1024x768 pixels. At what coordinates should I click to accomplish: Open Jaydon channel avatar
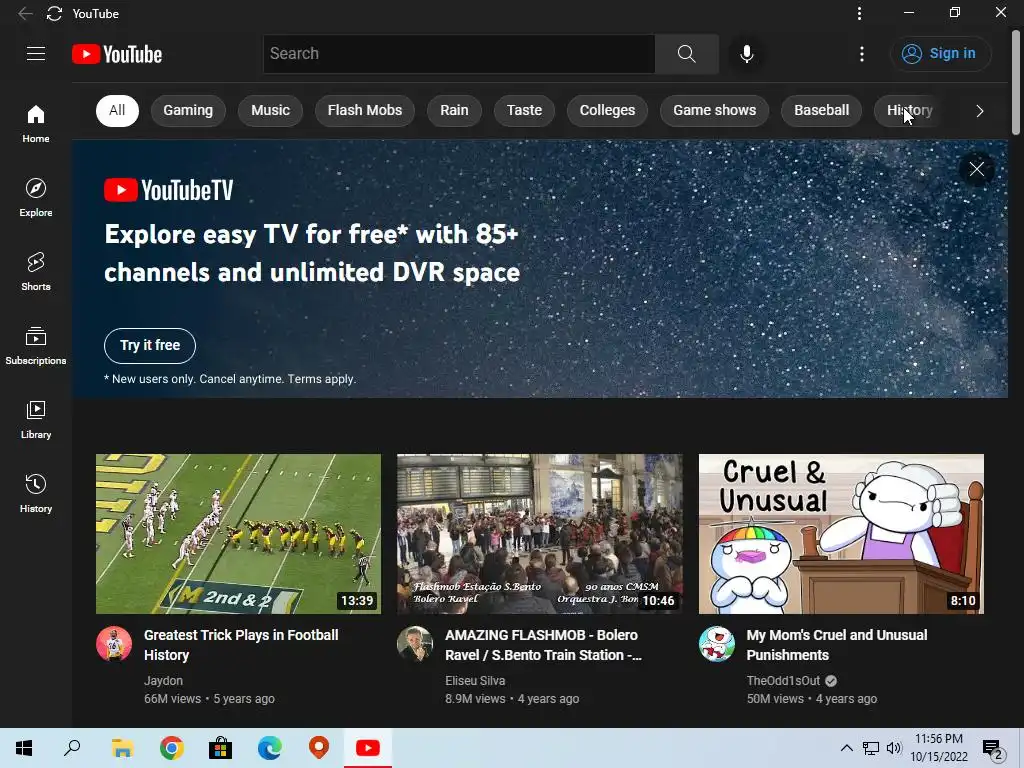click(114, 644)
